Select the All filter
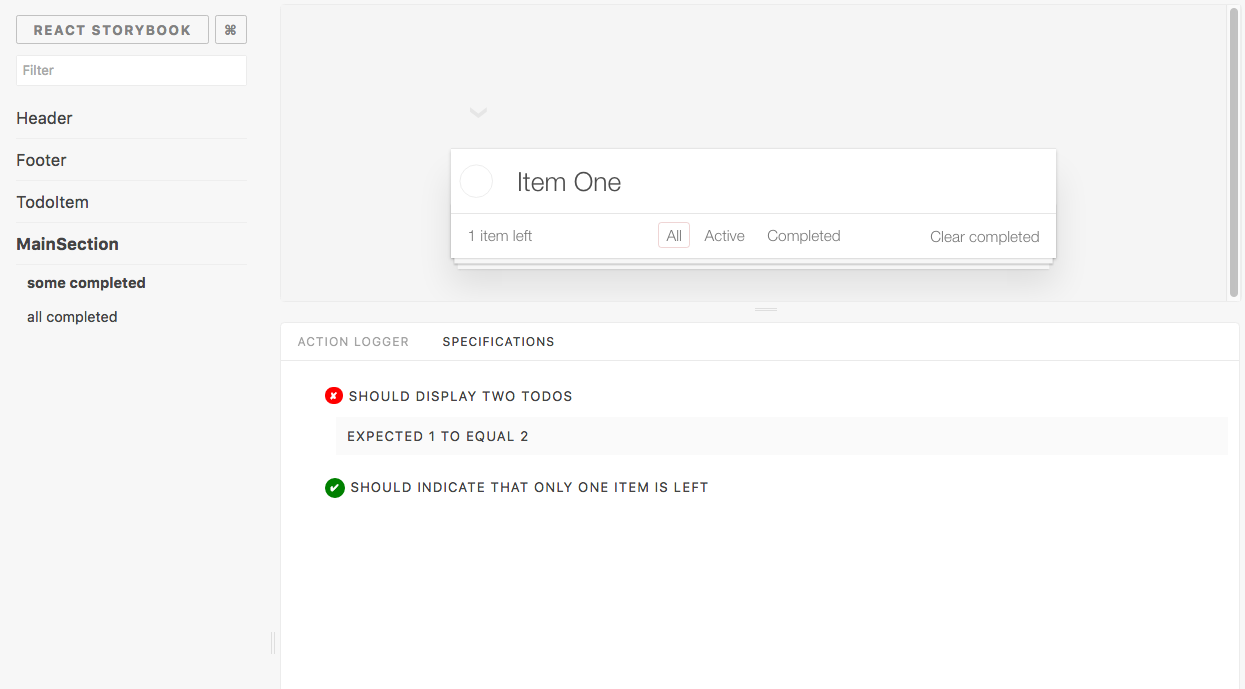1245x689 pixels. 674,236
